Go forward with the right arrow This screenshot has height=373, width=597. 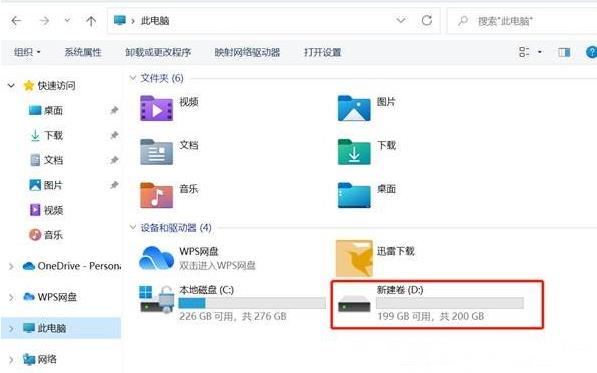tap(45, 21)
